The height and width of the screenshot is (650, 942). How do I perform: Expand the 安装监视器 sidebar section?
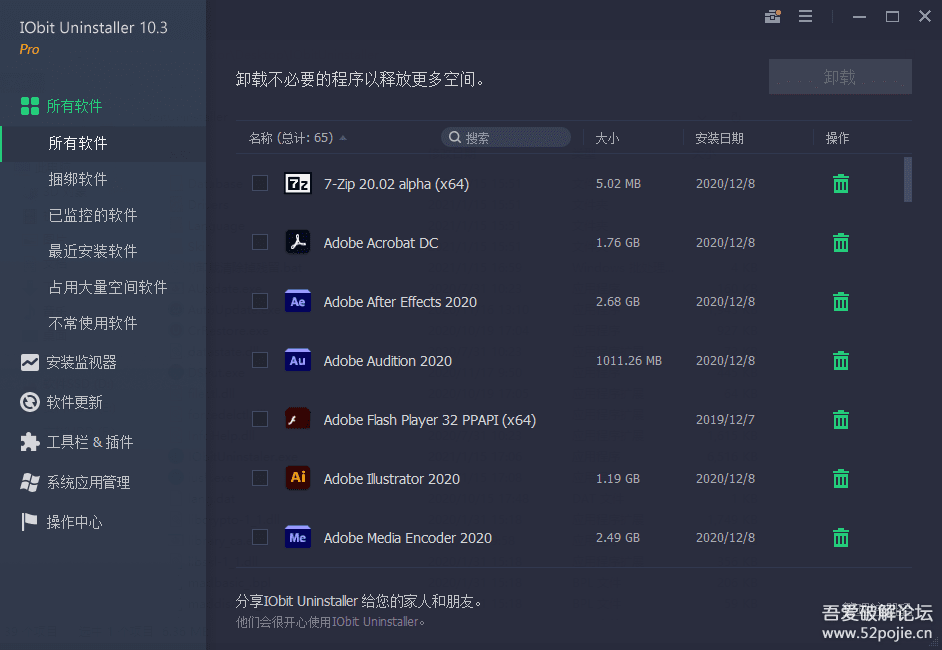[x=81, y=363]
